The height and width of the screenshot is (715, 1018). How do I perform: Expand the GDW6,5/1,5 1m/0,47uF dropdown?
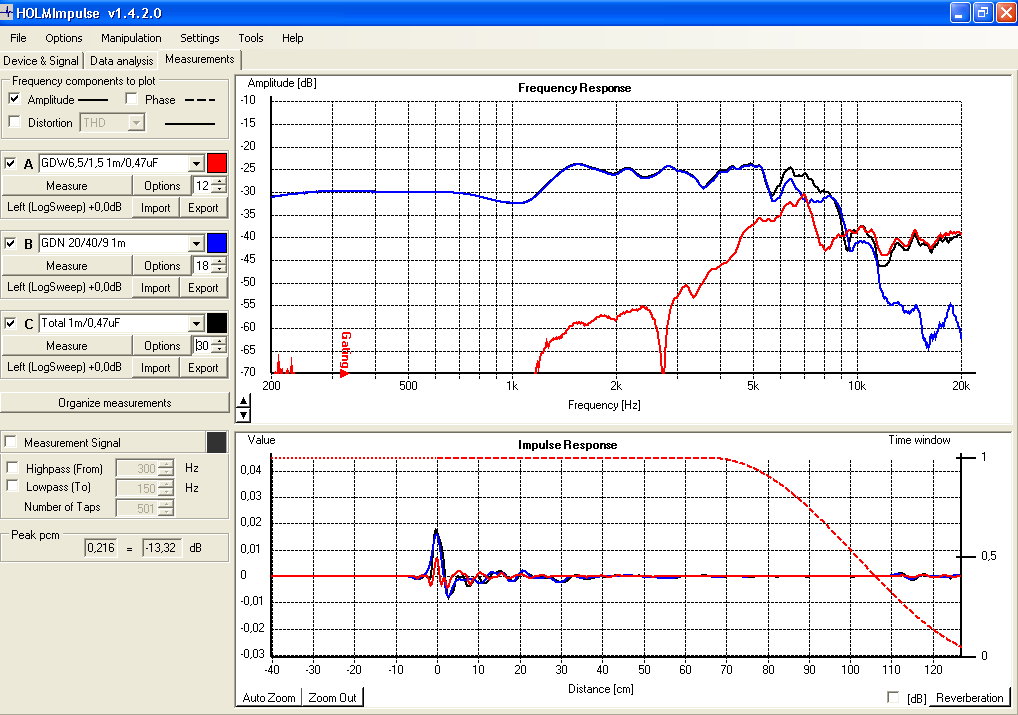coord(197,164)
